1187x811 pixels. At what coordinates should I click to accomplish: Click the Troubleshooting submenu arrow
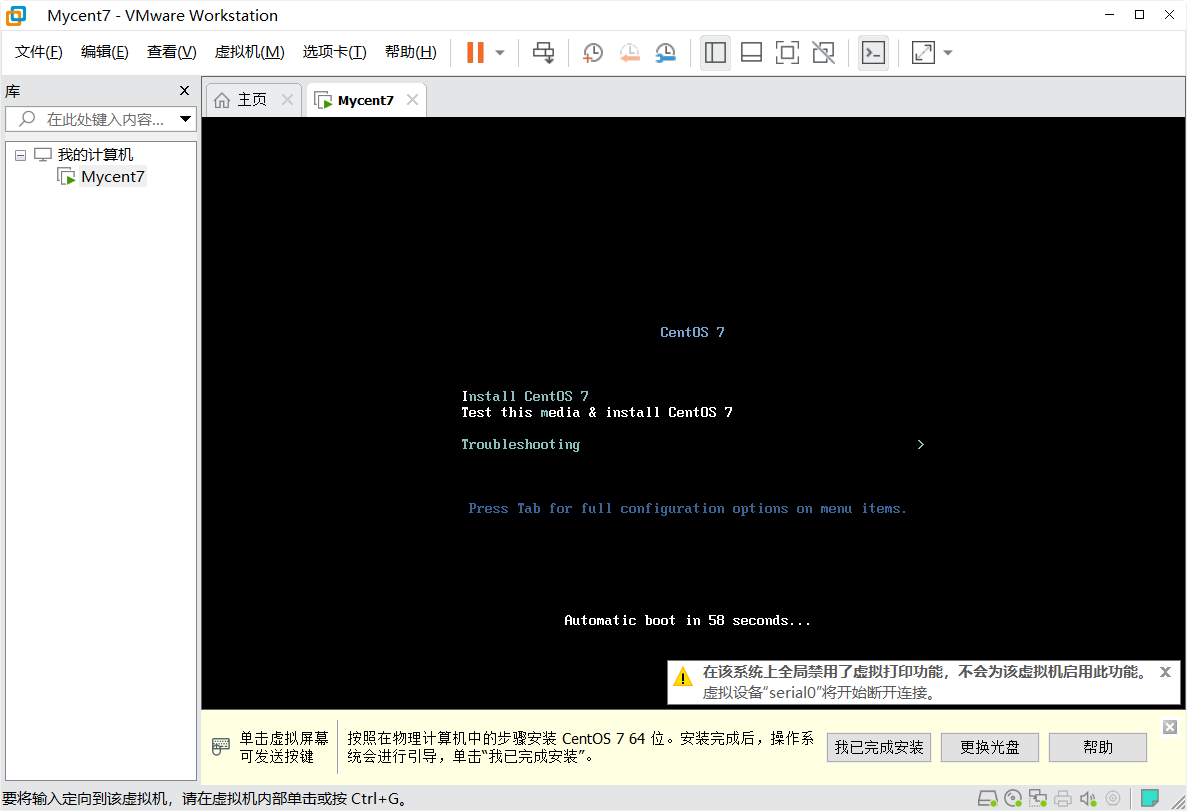pyautogui.click(x=921, y=444)
